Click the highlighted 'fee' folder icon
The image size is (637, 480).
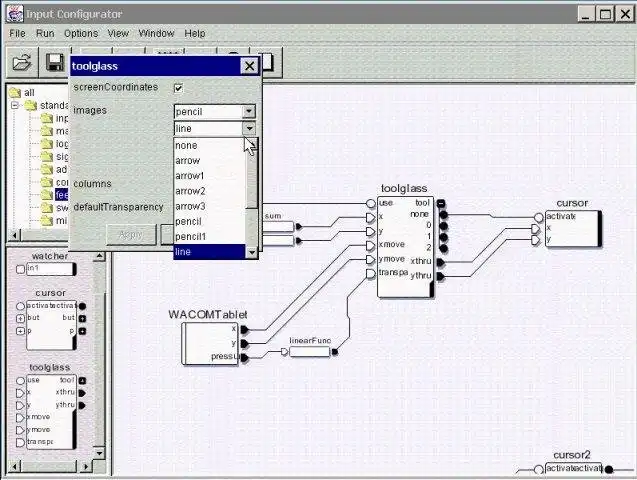point(48,195)
